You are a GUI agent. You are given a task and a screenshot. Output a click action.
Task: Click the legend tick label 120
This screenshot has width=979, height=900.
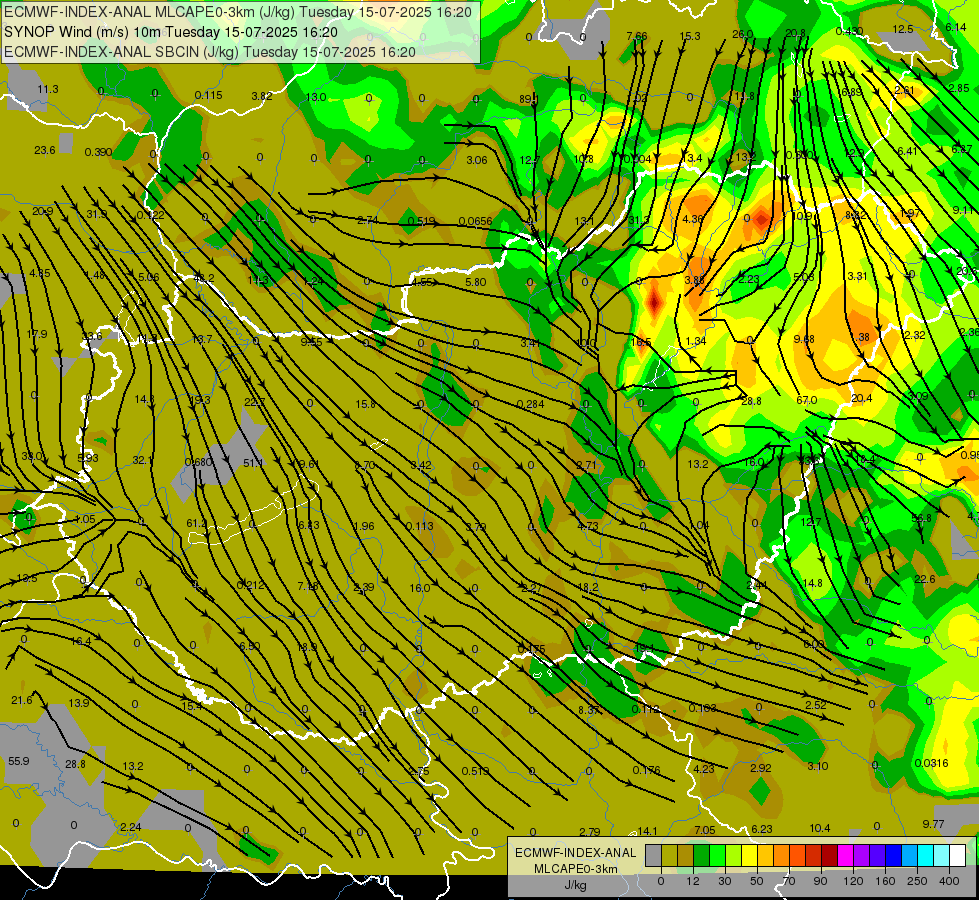pyautogui.click(x=854, y=881)
